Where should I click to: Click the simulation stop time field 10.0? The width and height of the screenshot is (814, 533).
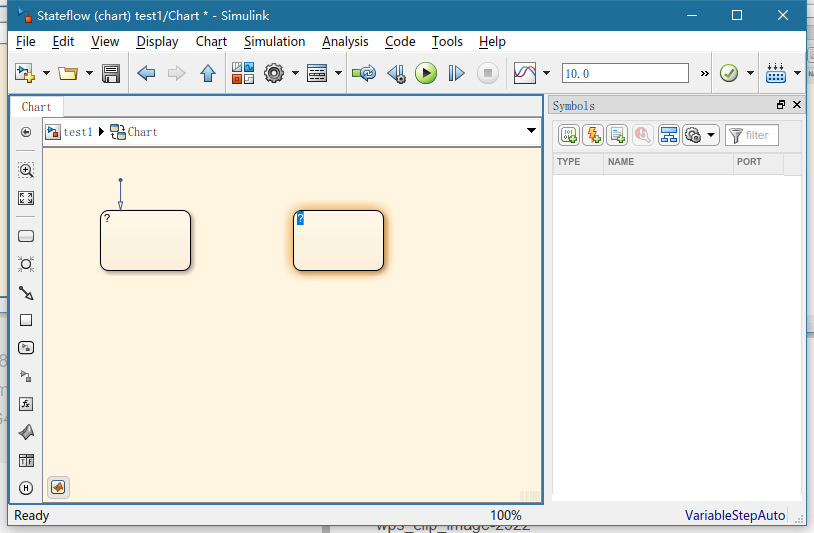(625, 73)
